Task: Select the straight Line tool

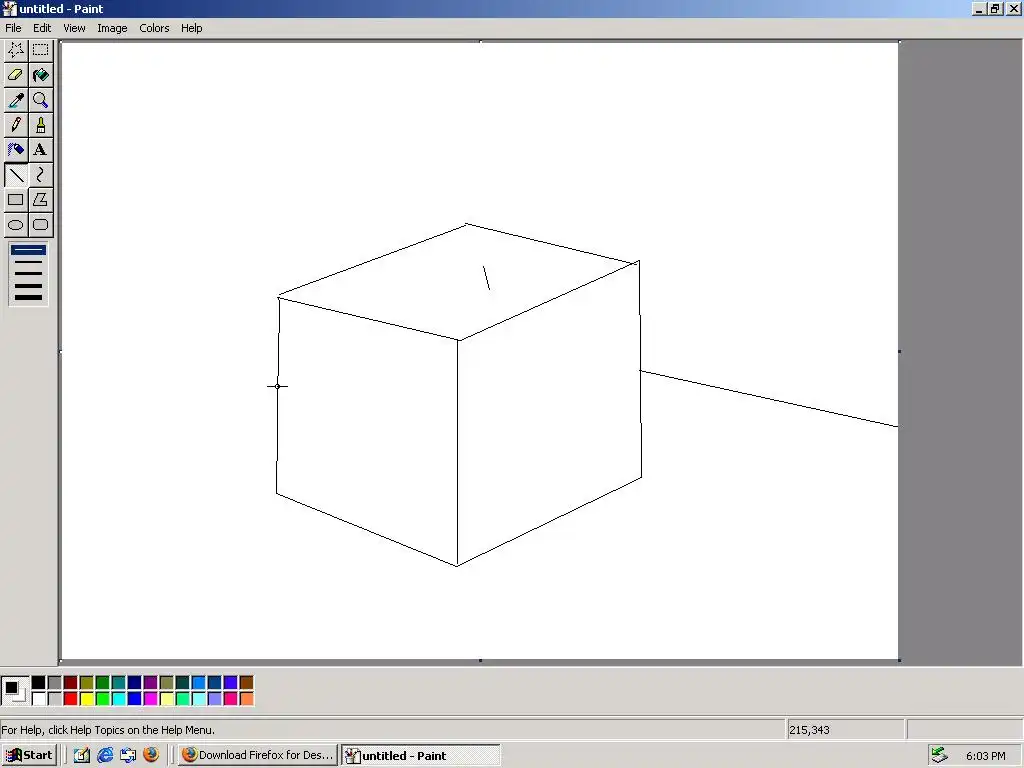Action: (x=16, y=174)
